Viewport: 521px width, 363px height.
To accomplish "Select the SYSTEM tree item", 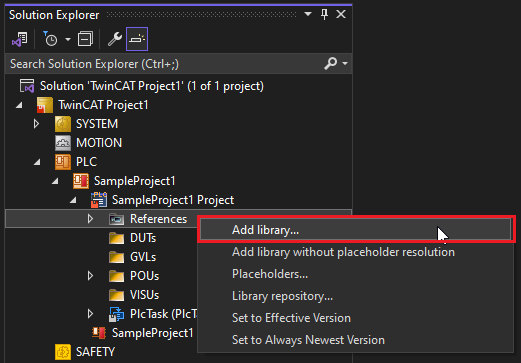I will [x=97, y=124].
